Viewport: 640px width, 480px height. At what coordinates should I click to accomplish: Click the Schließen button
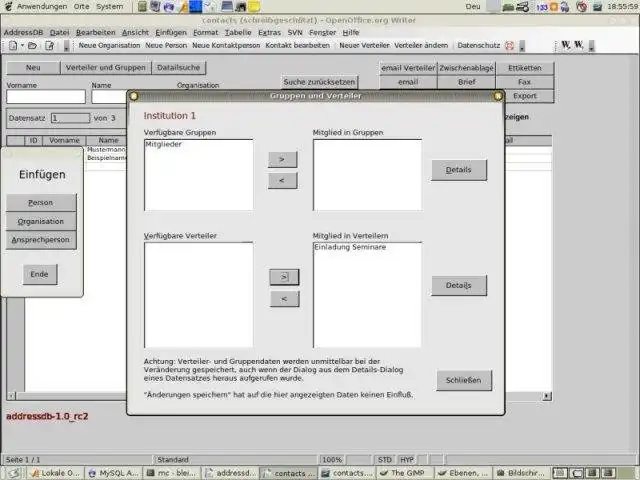[x=464, y=380]
